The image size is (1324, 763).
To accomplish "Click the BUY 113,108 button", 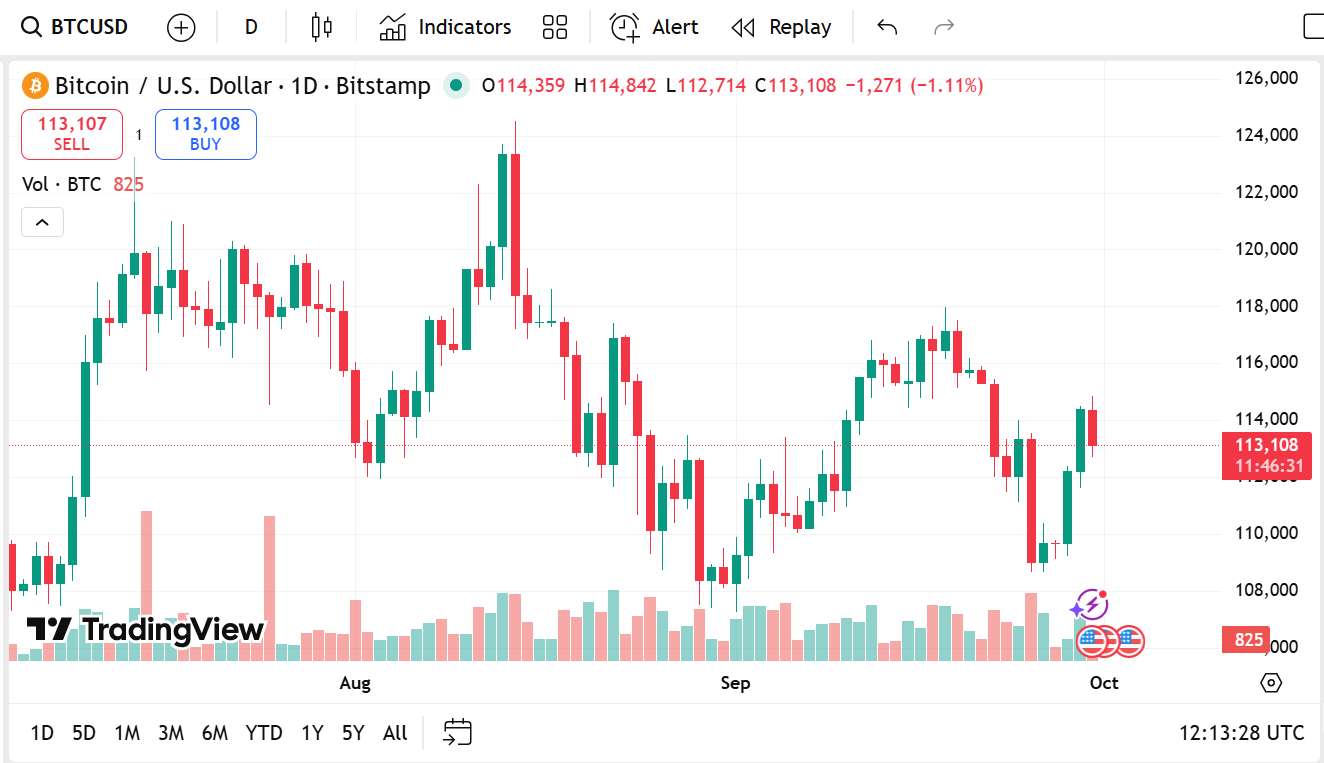I will pos(206,134).
